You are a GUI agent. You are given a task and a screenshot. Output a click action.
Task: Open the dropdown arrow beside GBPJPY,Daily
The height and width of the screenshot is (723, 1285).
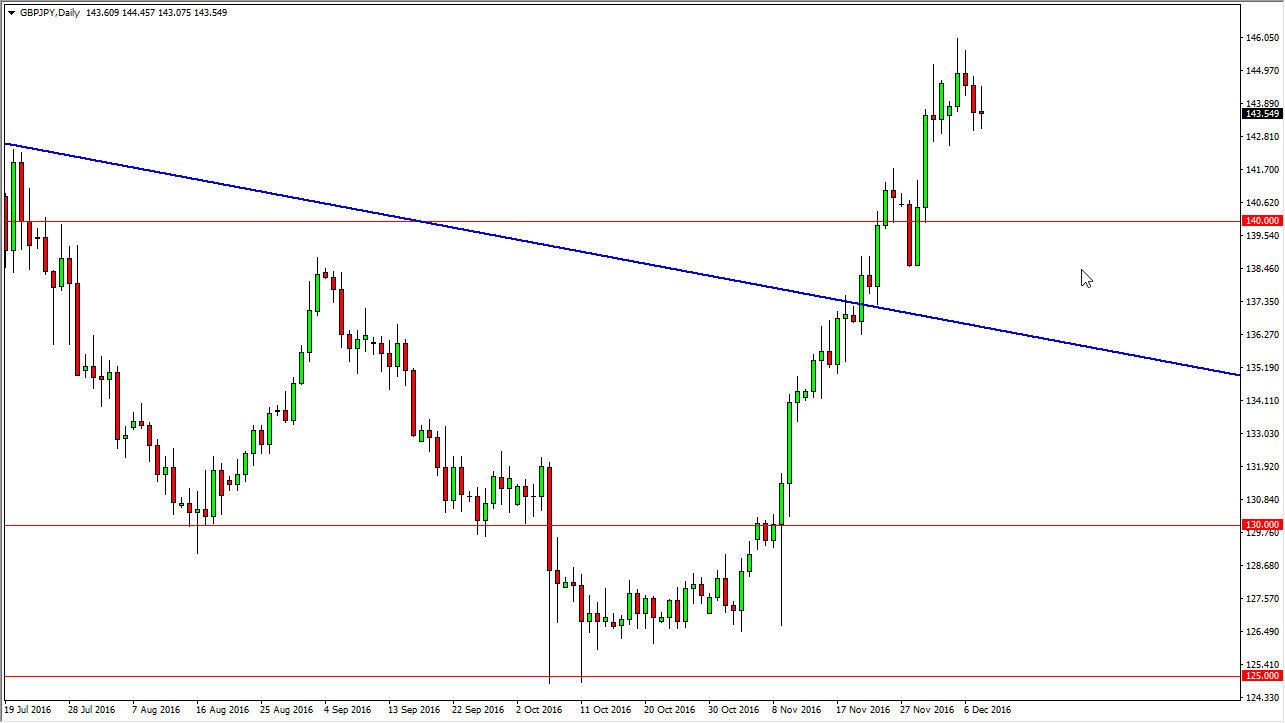pos(11,13)
